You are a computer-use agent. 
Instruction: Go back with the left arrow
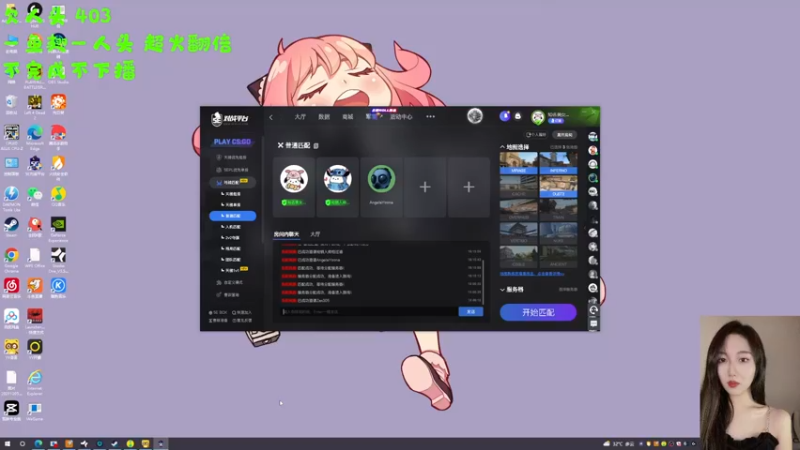tap(271, 117)
